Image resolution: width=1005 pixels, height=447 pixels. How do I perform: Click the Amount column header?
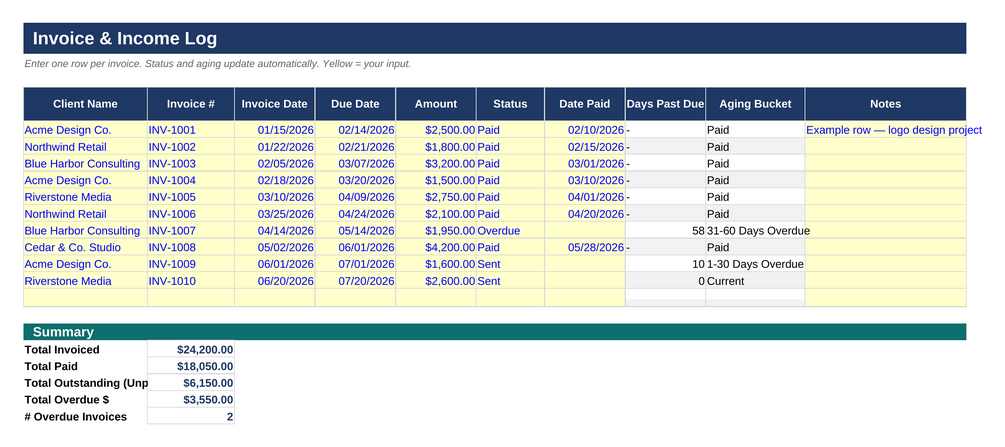click(436, 104)
